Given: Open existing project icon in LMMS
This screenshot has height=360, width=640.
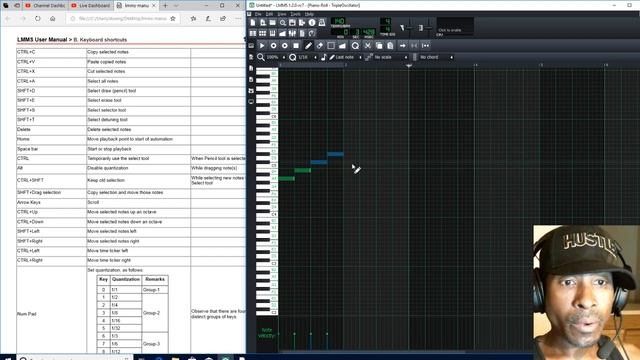Looking at the screenshot, I should pos(273,23).
